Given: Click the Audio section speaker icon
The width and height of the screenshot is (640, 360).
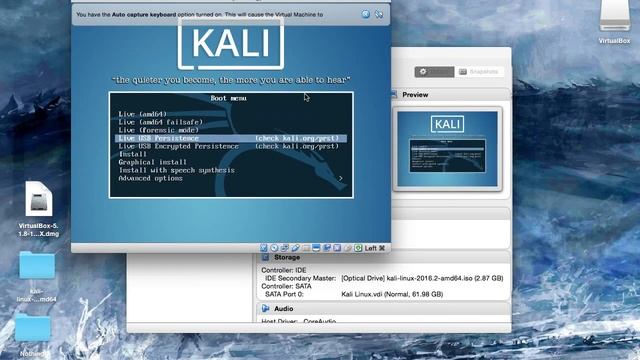Looking at the screenshot, I should pos(265,309).
